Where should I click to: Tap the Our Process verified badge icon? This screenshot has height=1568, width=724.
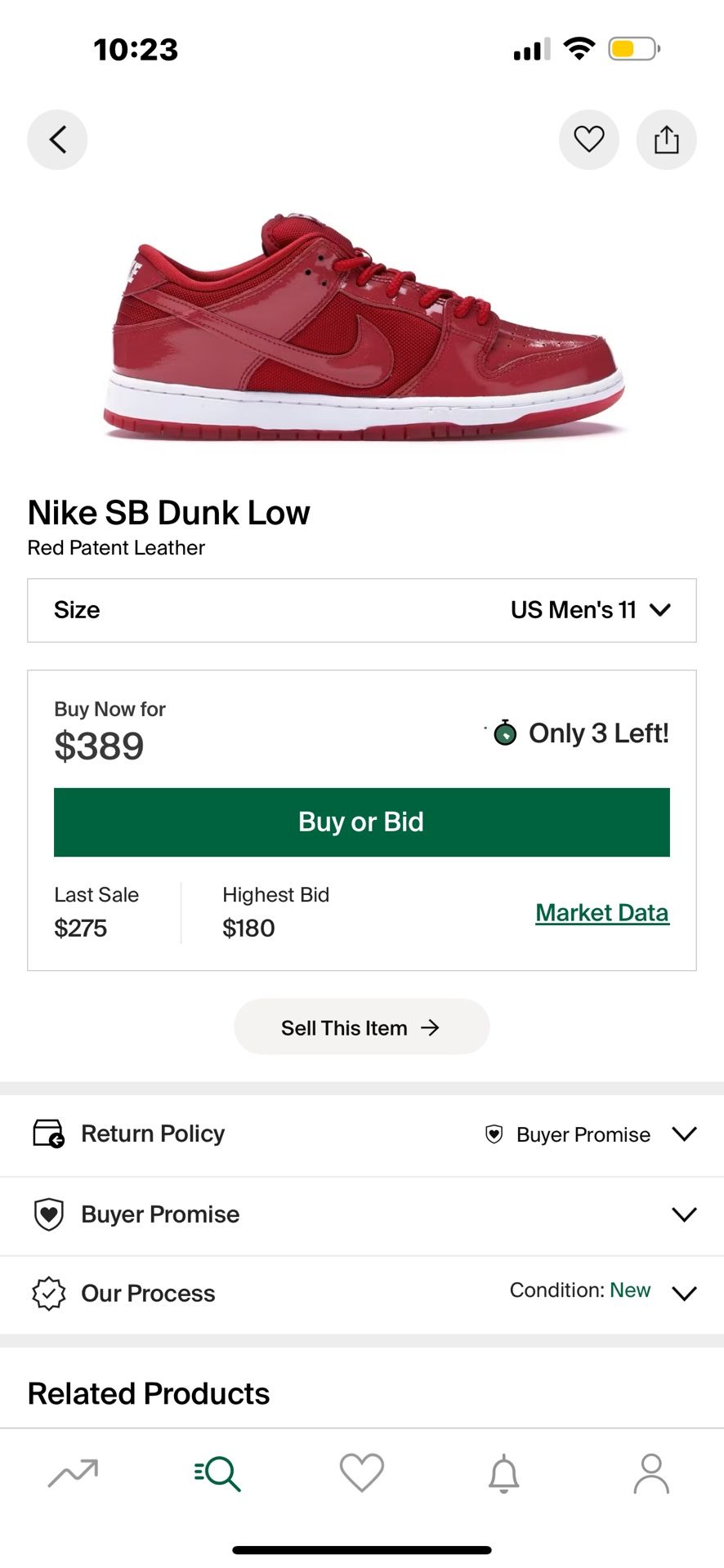coord(49,1294)
